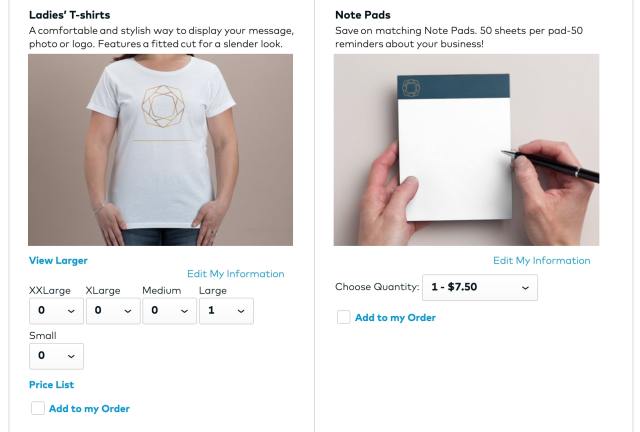Viewport: 640px width, 432px height.
Task: Check Add to my Order for Note Pads
Action: [344, 317]
